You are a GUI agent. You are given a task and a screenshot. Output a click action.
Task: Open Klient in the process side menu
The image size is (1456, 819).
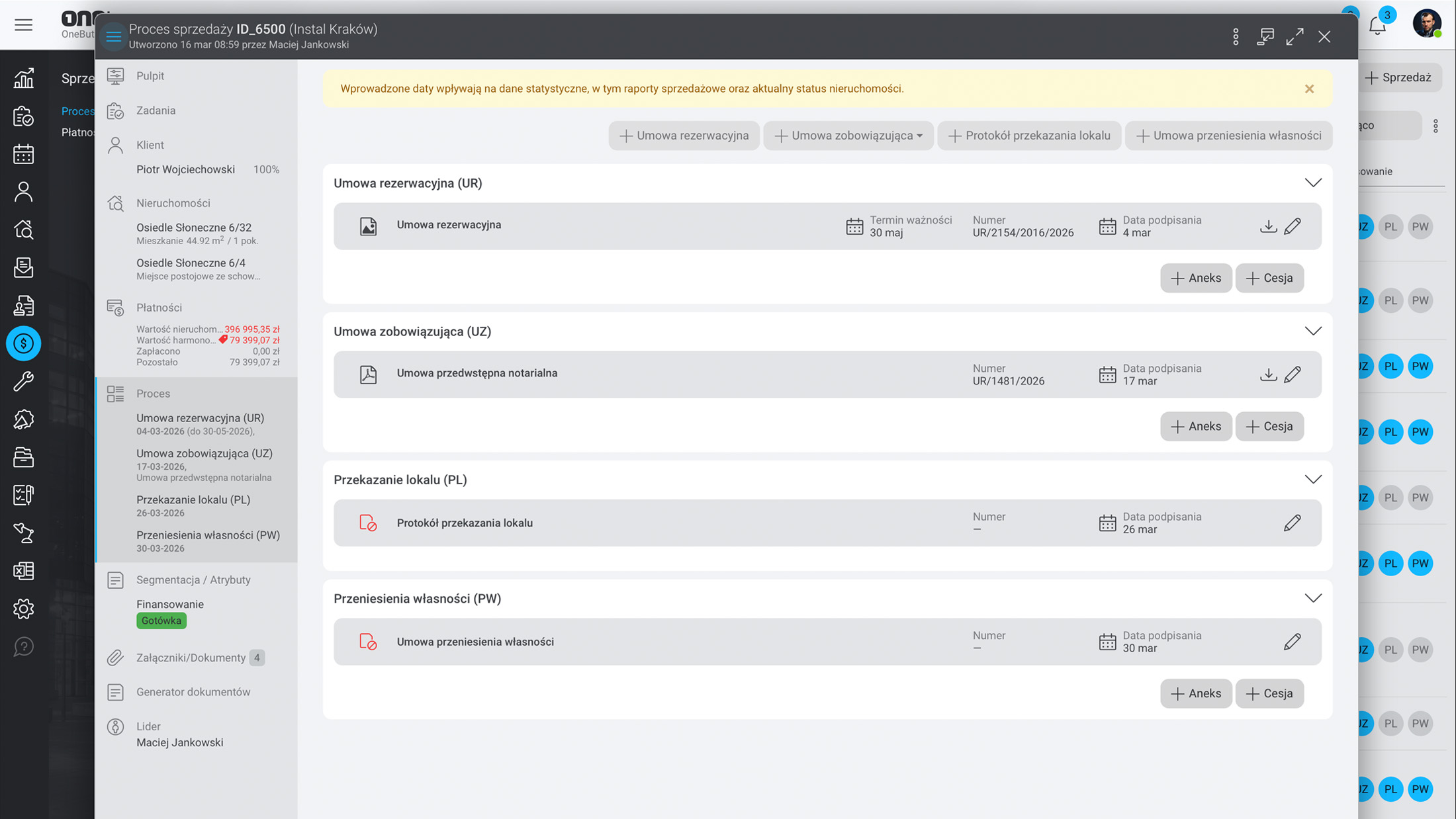click(150, 145)
